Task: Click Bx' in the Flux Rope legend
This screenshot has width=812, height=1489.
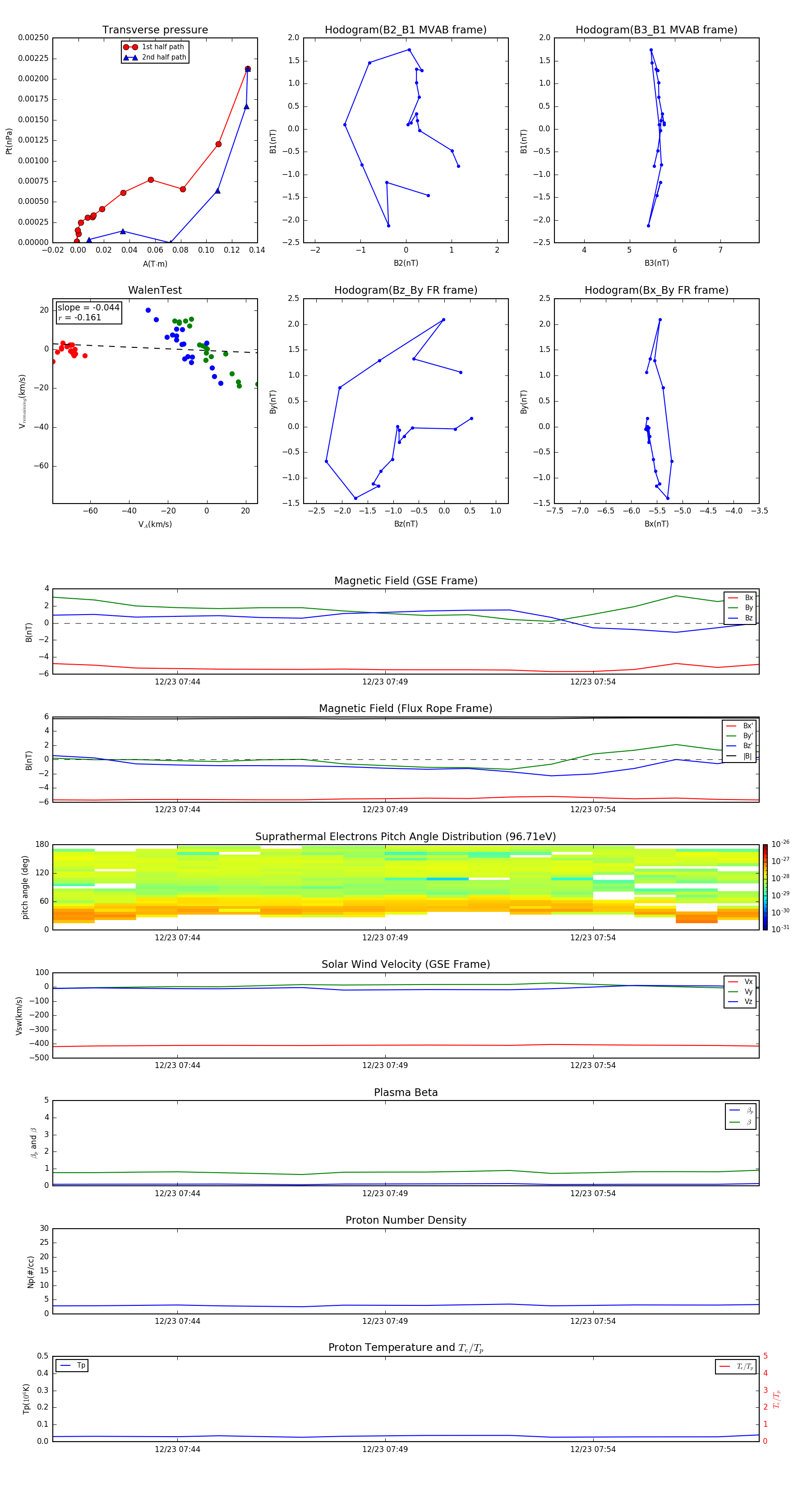Action: (739, 726)
